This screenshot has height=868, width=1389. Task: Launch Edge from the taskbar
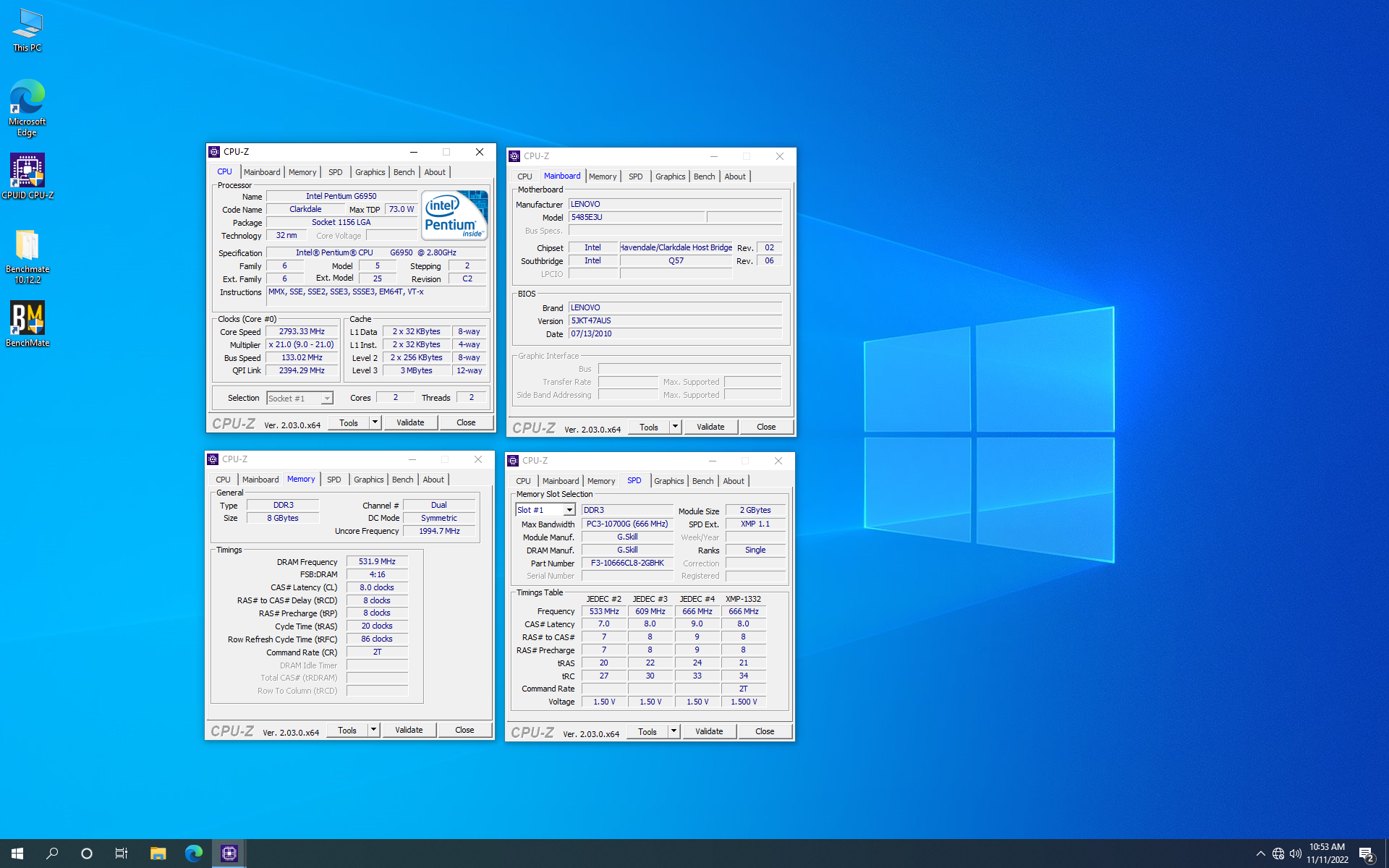193,854
